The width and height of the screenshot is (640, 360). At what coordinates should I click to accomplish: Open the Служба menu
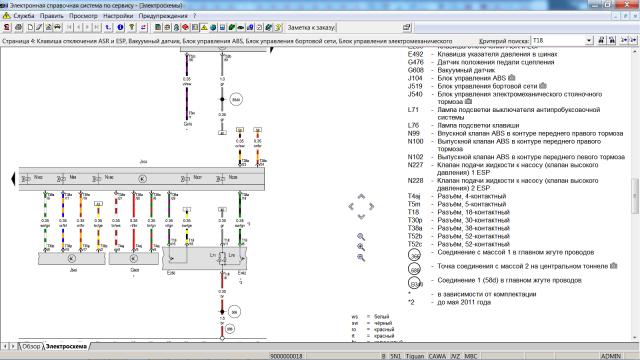[x=24, y=16]
